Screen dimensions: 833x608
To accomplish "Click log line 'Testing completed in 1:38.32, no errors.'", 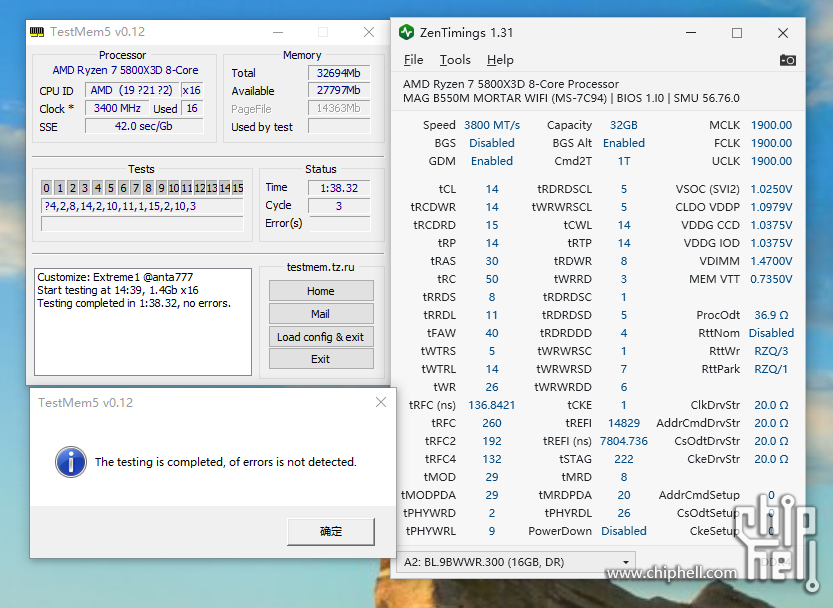I will 134,303.
